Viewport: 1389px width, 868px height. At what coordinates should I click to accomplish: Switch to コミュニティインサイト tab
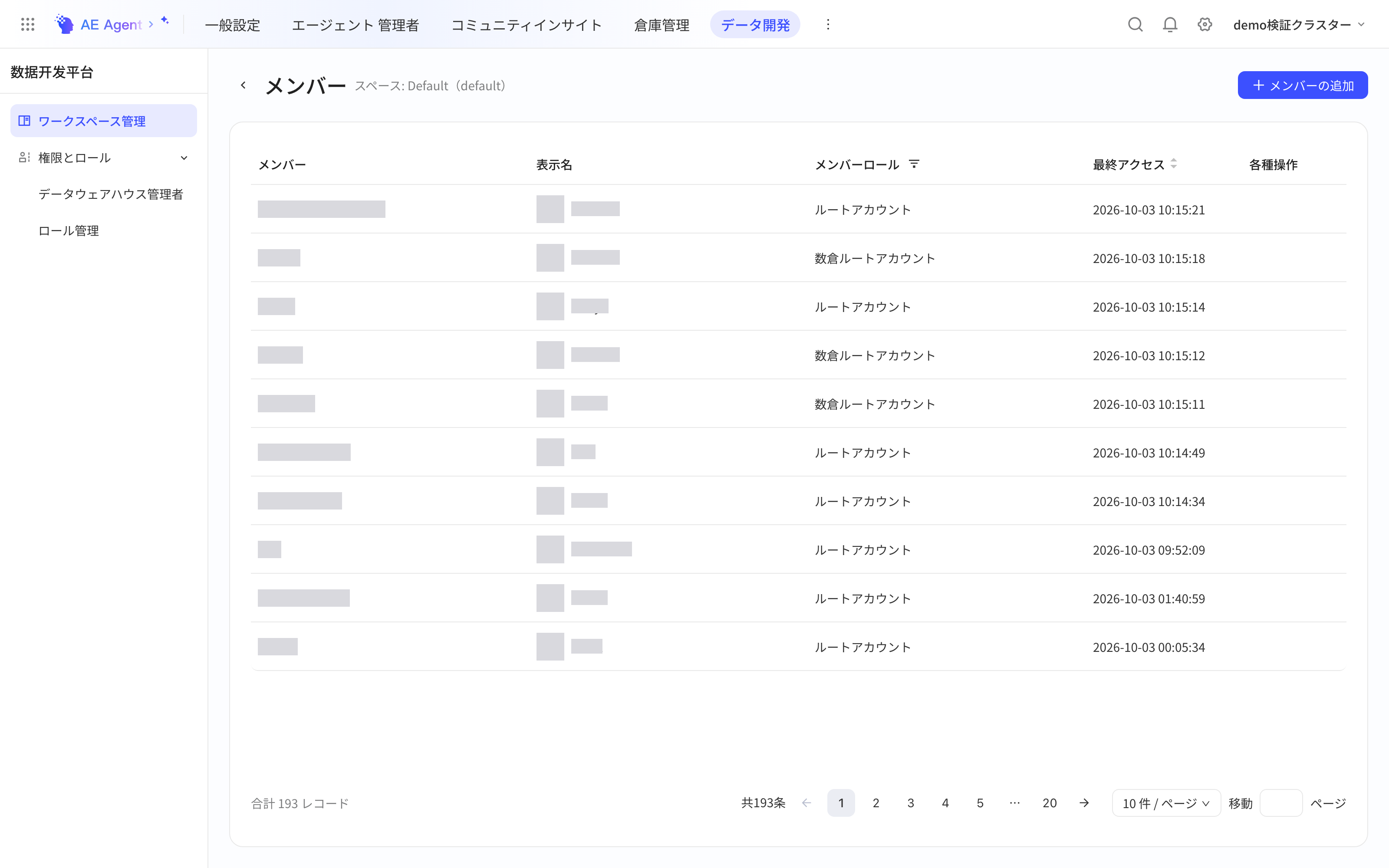(x=527, y=25)
